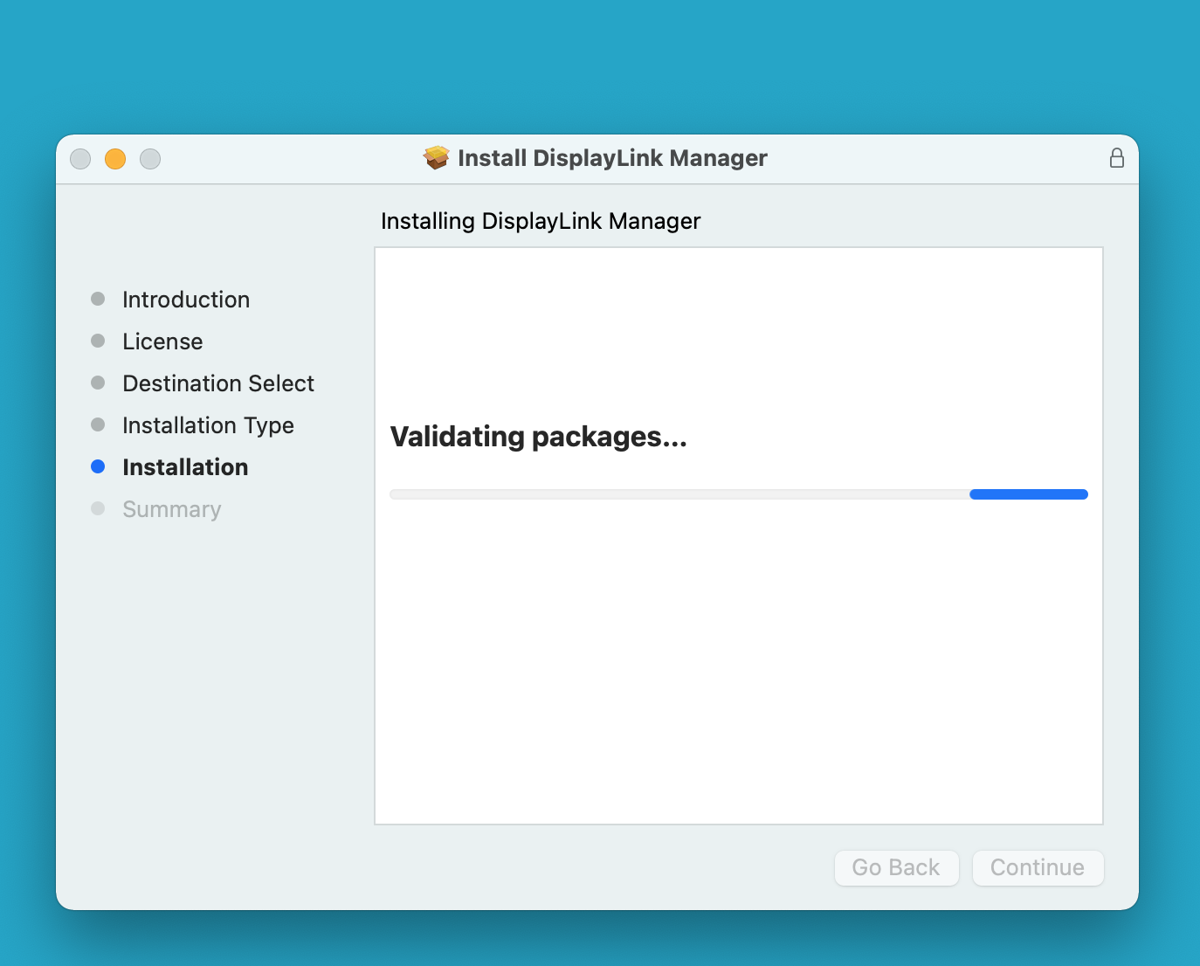The image size is (1200, 966).
Task: Select the Introduction step in the sidebar
Action: (186, 299)
